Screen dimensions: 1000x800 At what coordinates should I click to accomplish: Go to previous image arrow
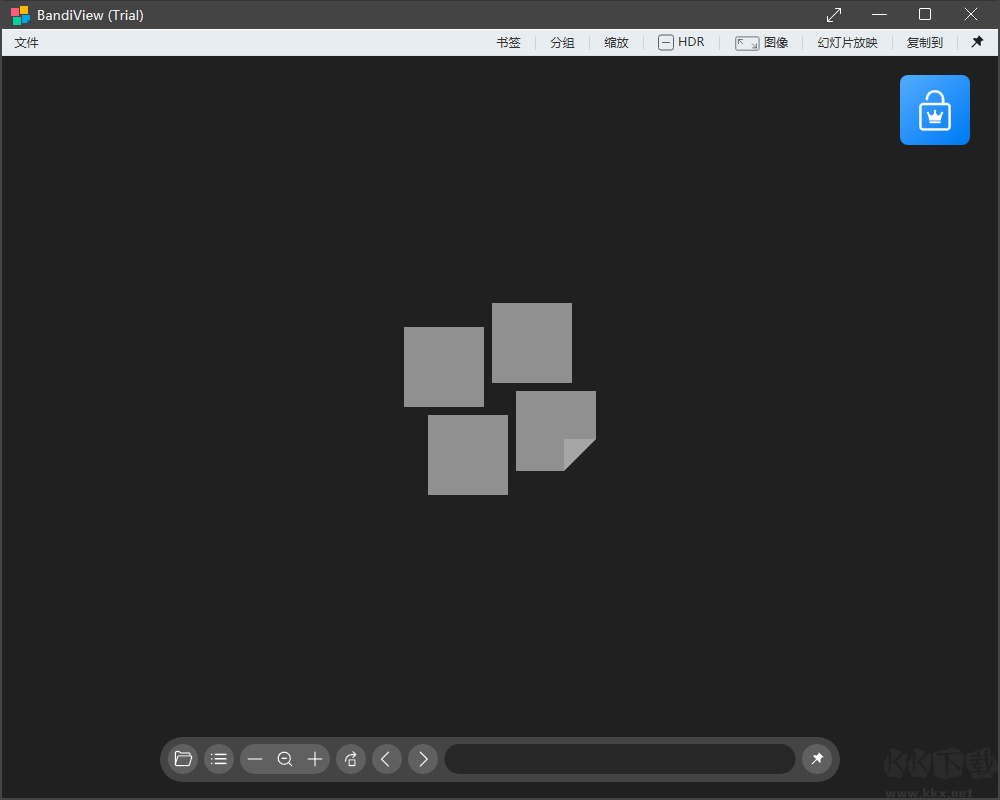click(x=386, y=759)
